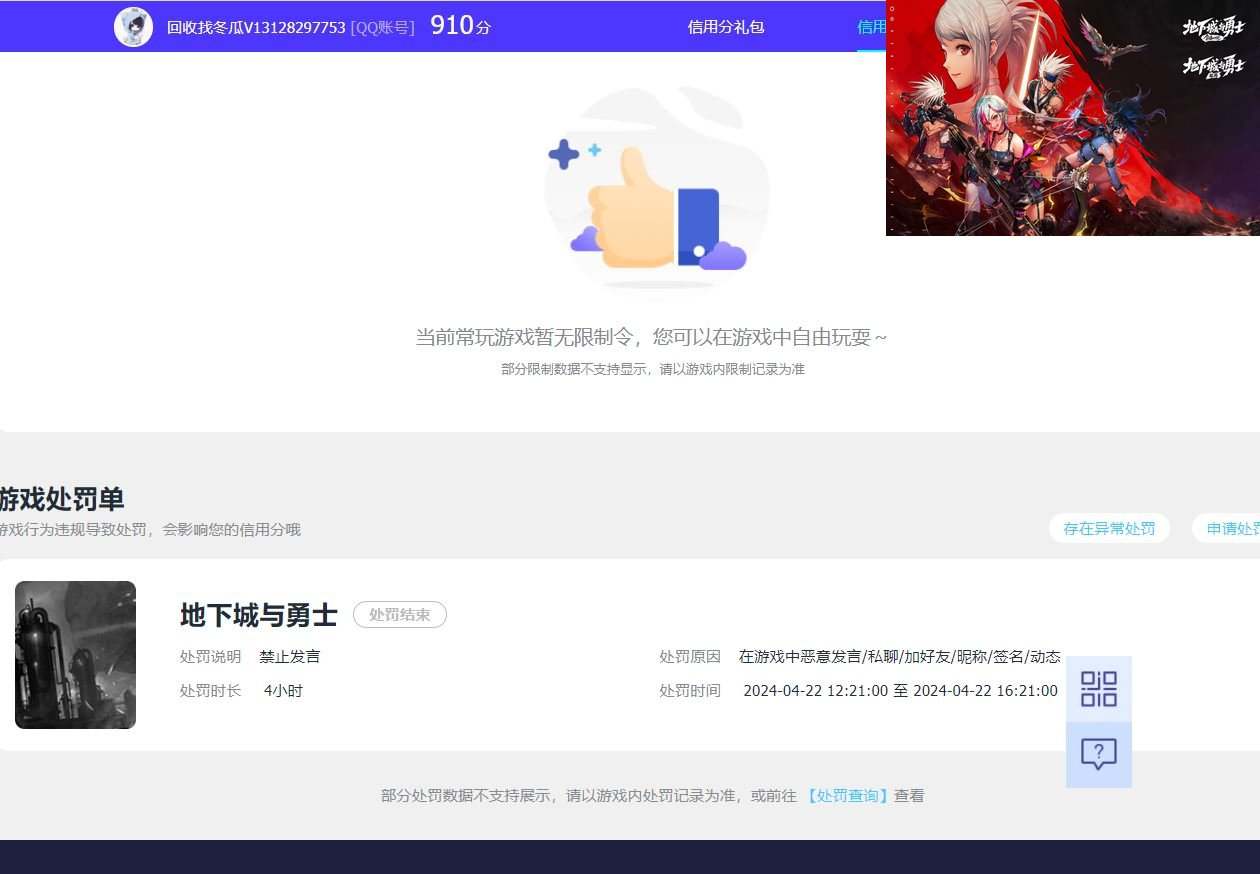Click the 地下城与勇士 game title

259,615
